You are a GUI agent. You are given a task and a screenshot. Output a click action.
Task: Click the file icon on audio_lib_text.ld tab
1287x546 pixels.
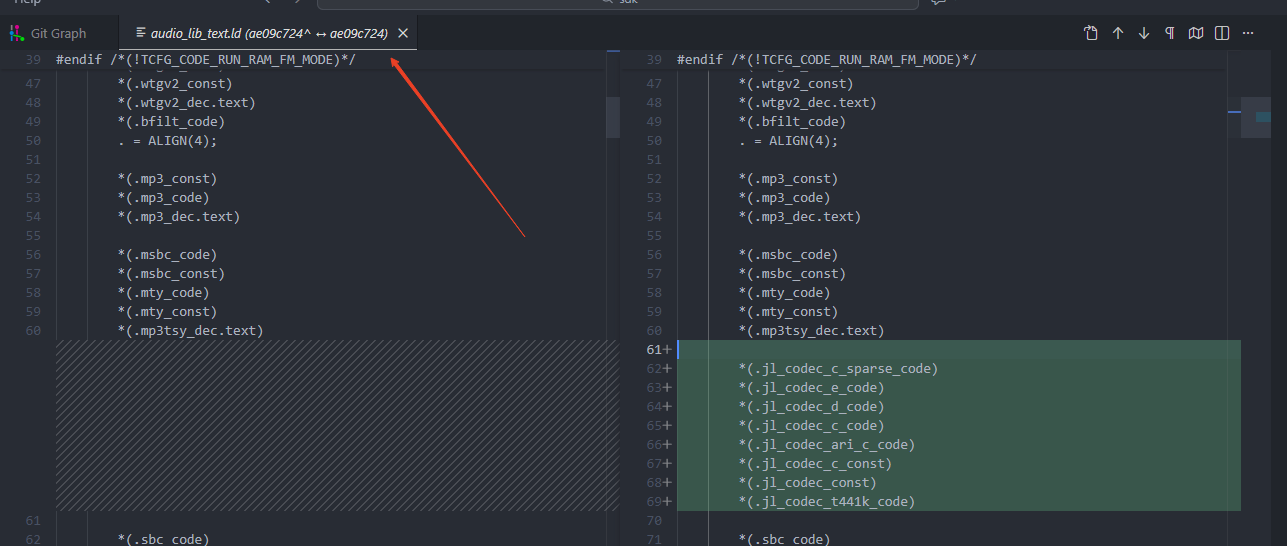click(x=140, y=33)
